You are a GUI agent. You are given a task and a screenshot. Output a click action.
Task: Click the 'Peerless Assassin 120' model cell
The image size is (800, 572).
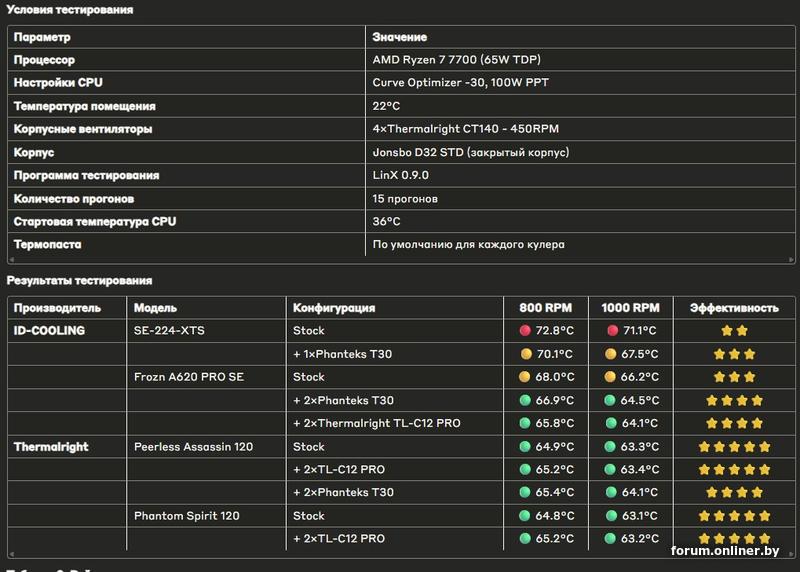pyautogui.click(x=193, y=446)
